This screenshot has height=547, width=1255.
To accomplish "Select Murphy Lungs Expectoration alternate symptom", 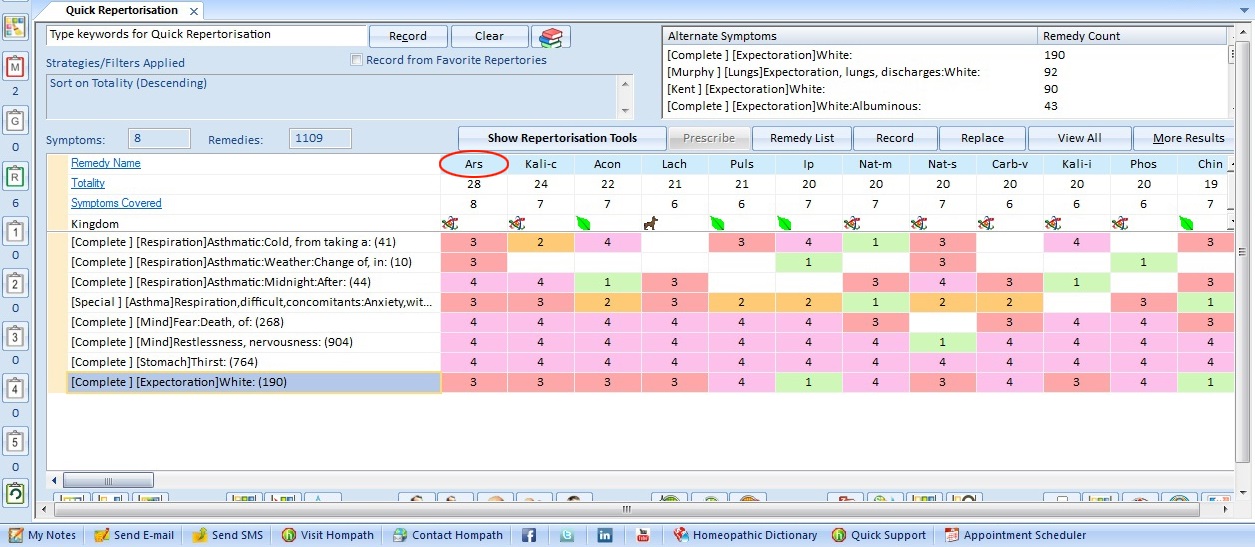I will tap(823, 72).
